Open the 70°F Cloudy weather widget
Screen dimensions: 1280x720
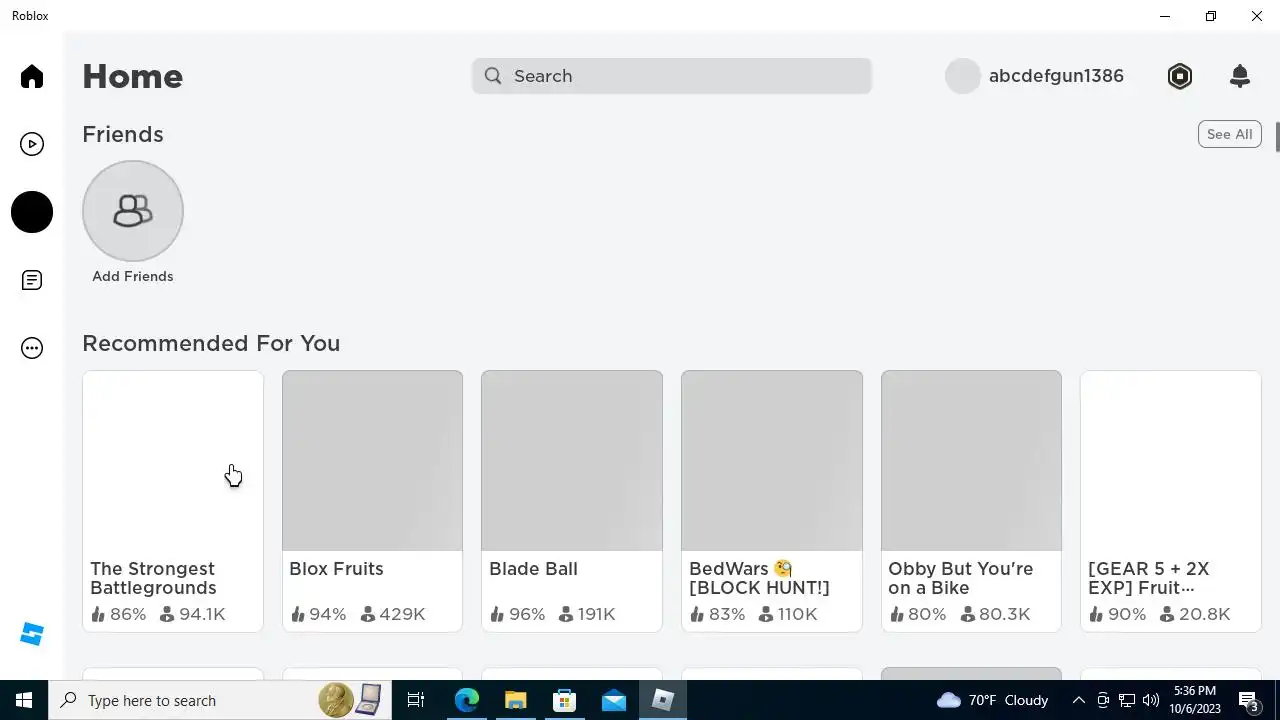993,700
